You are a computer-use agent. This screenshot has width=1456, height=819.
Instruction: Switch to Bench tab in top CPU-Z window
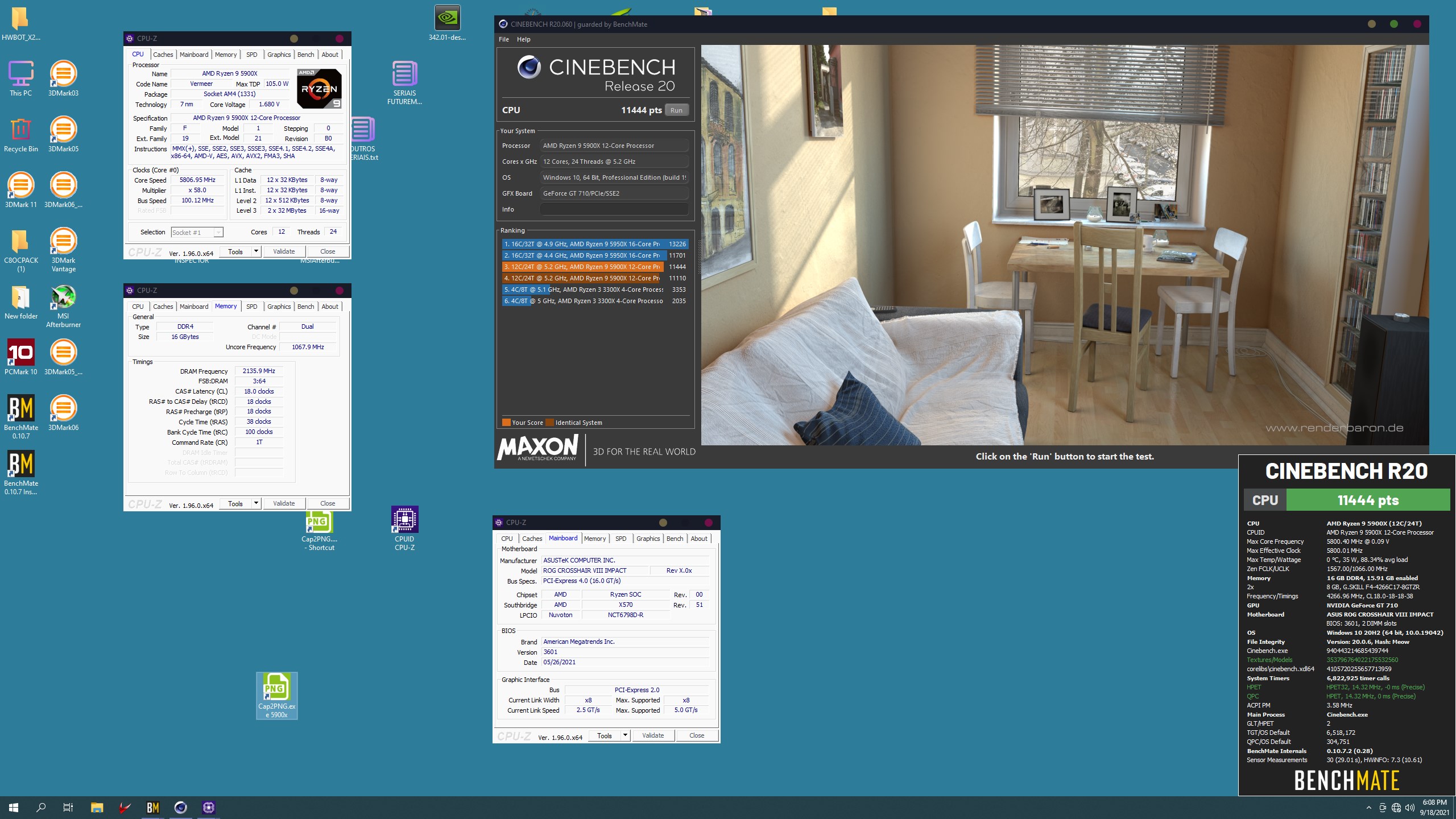tap(305, 55)
